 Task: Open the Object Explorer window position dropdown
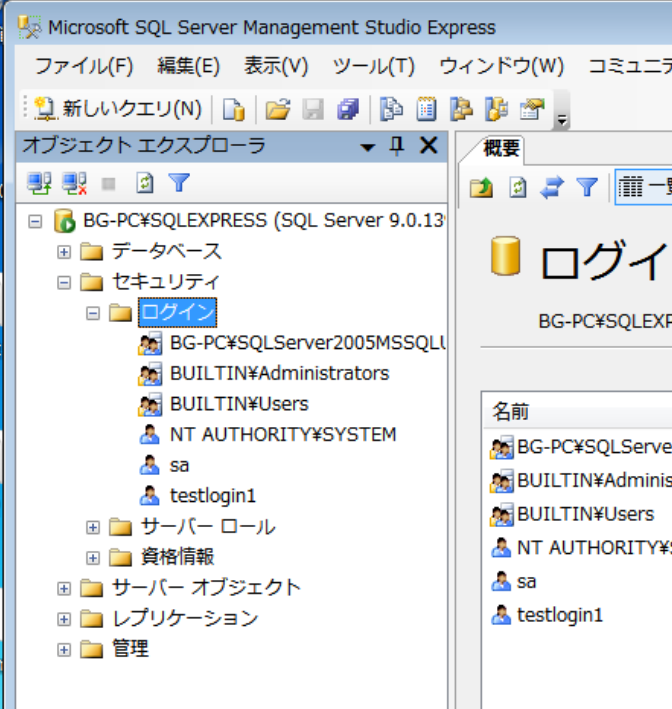click(368, 147)
